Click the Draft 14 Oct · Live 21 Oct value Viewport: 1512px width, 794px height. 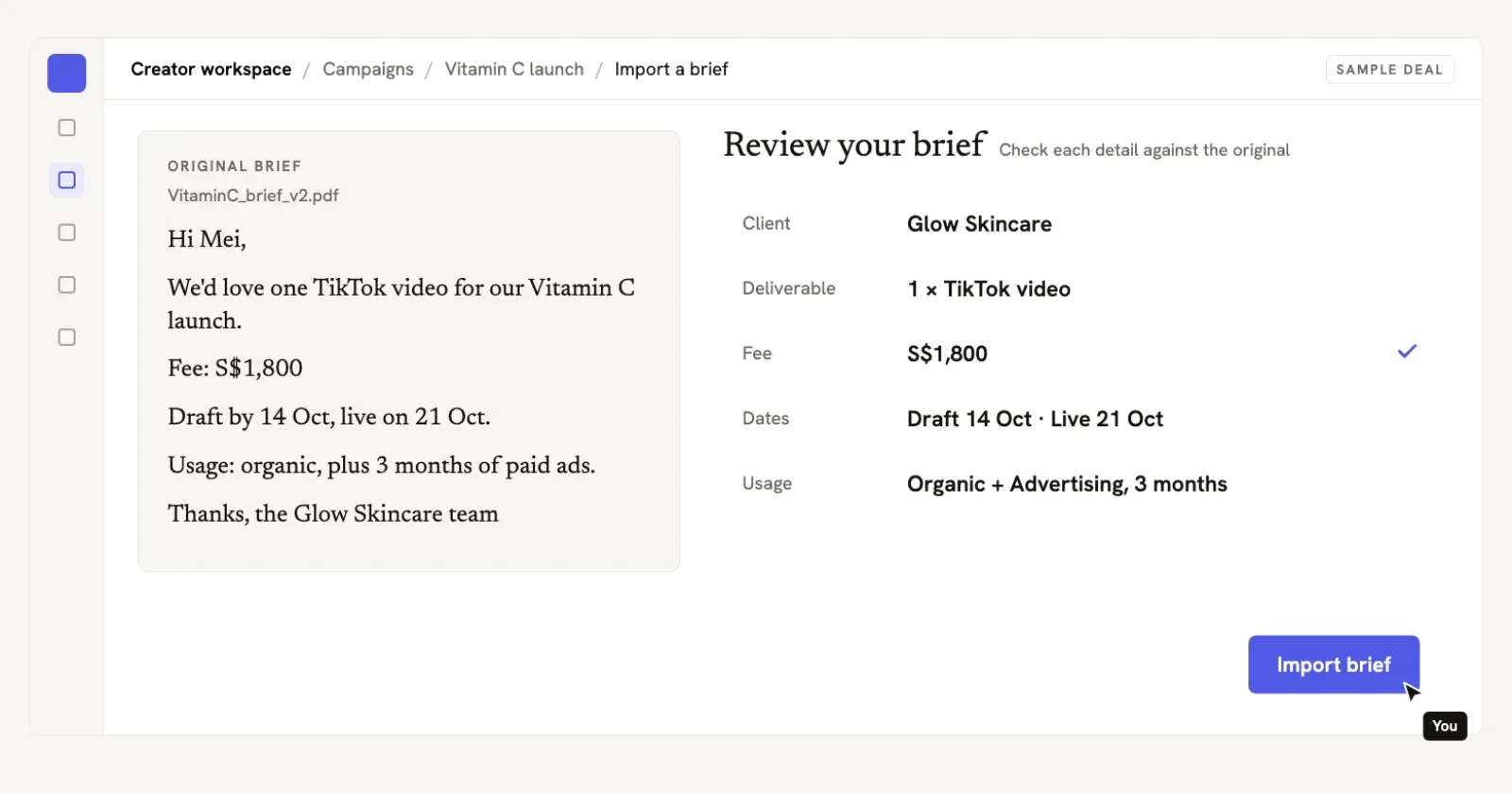point(1035,419)
